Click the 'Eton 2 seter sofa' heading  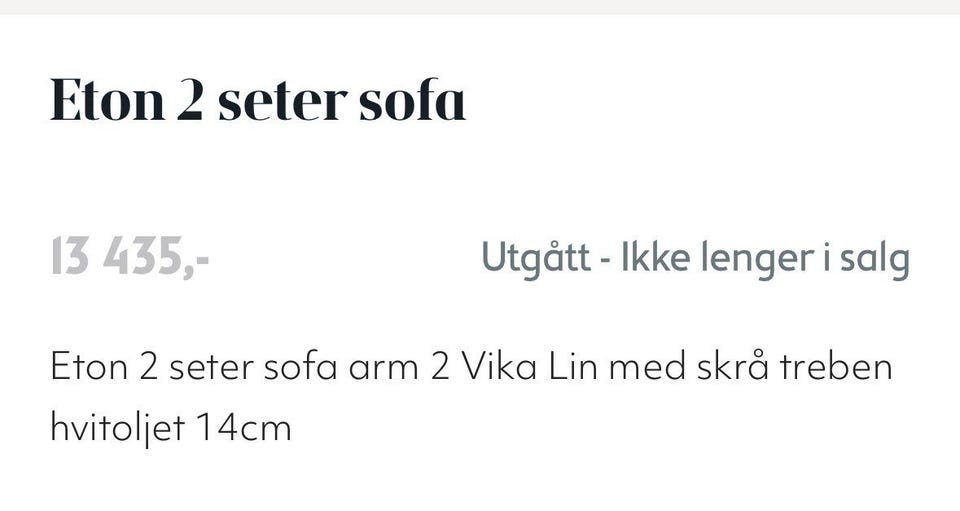[258, 103]
